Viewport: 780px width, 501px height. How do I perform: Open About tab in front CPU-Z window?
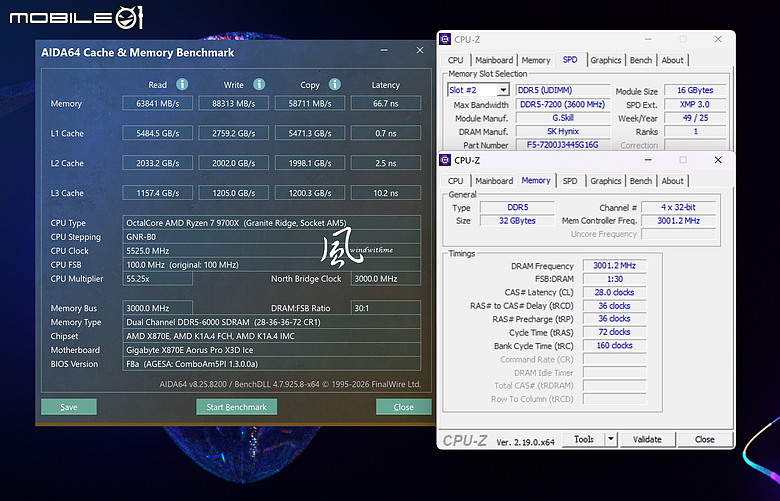673,181
